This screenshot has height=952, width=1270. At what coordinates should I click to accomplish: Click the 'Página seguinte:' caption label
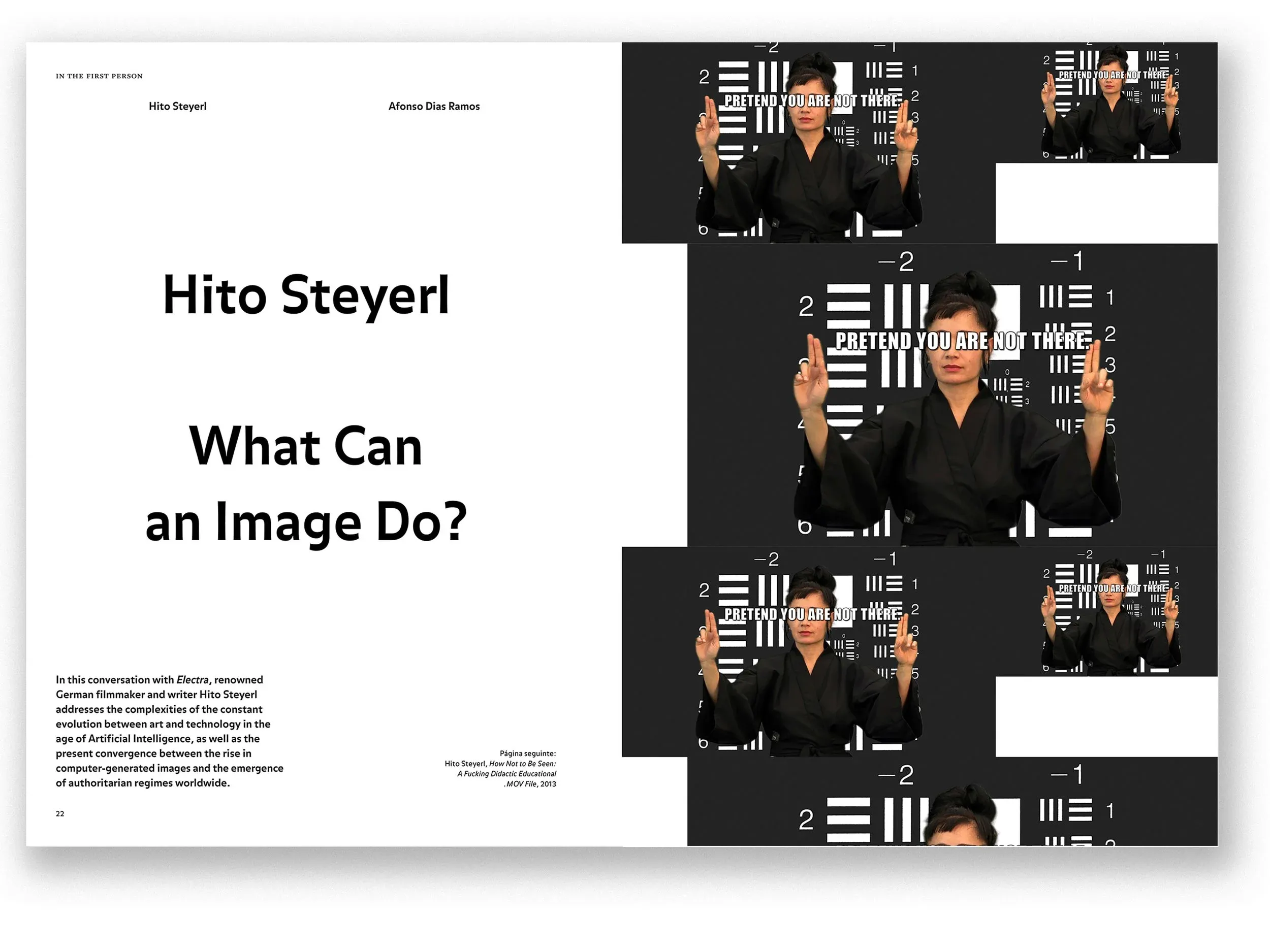527,753
